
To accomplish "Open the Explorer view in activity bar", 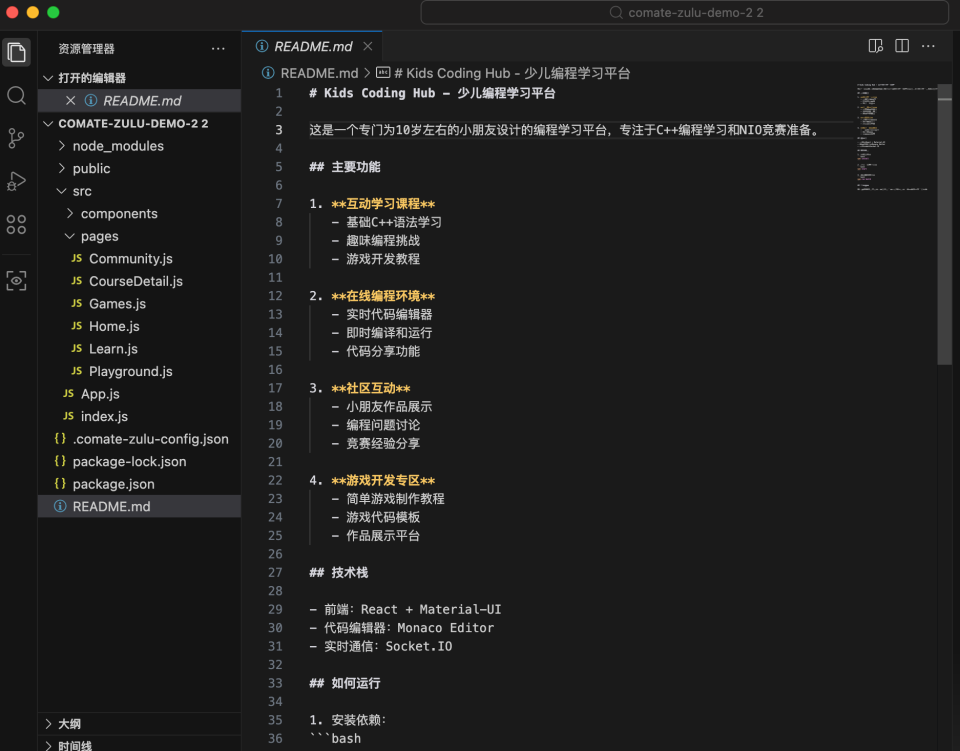I will (17, 52).
